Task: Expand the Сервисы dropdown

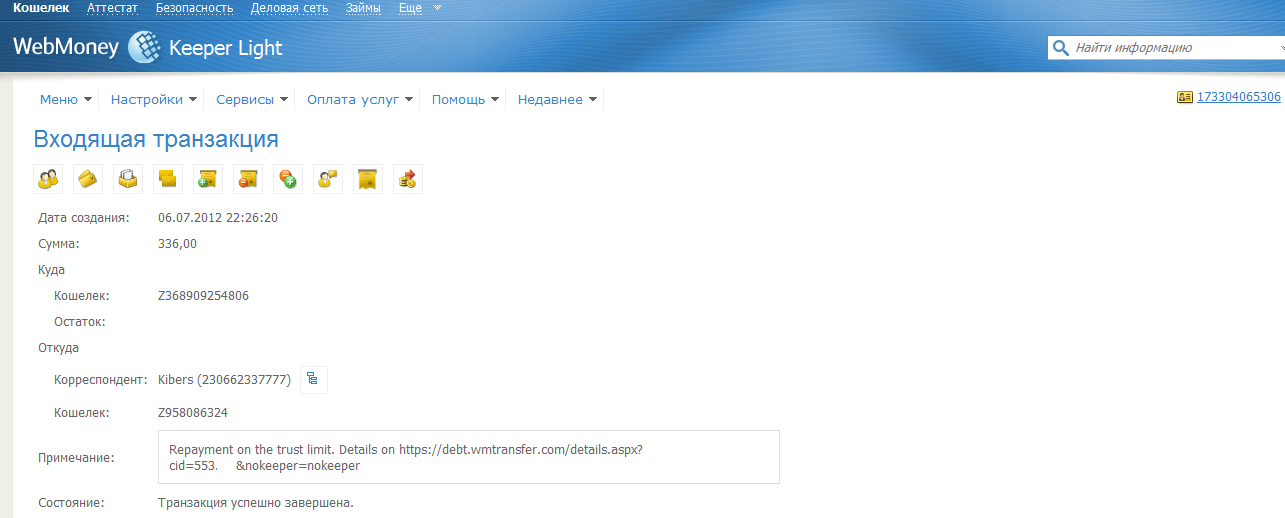Action: 252,99
